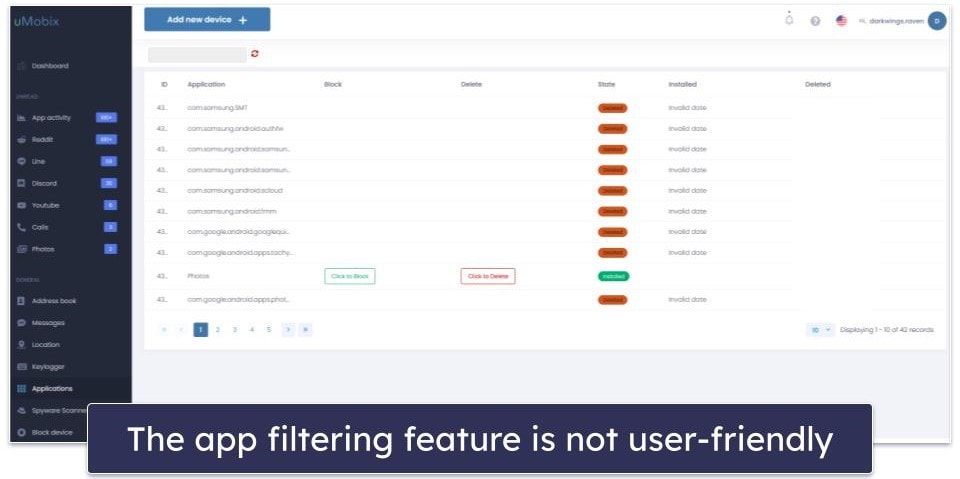Jump to last page arrow
960x479 pixels.
[306, 330]
